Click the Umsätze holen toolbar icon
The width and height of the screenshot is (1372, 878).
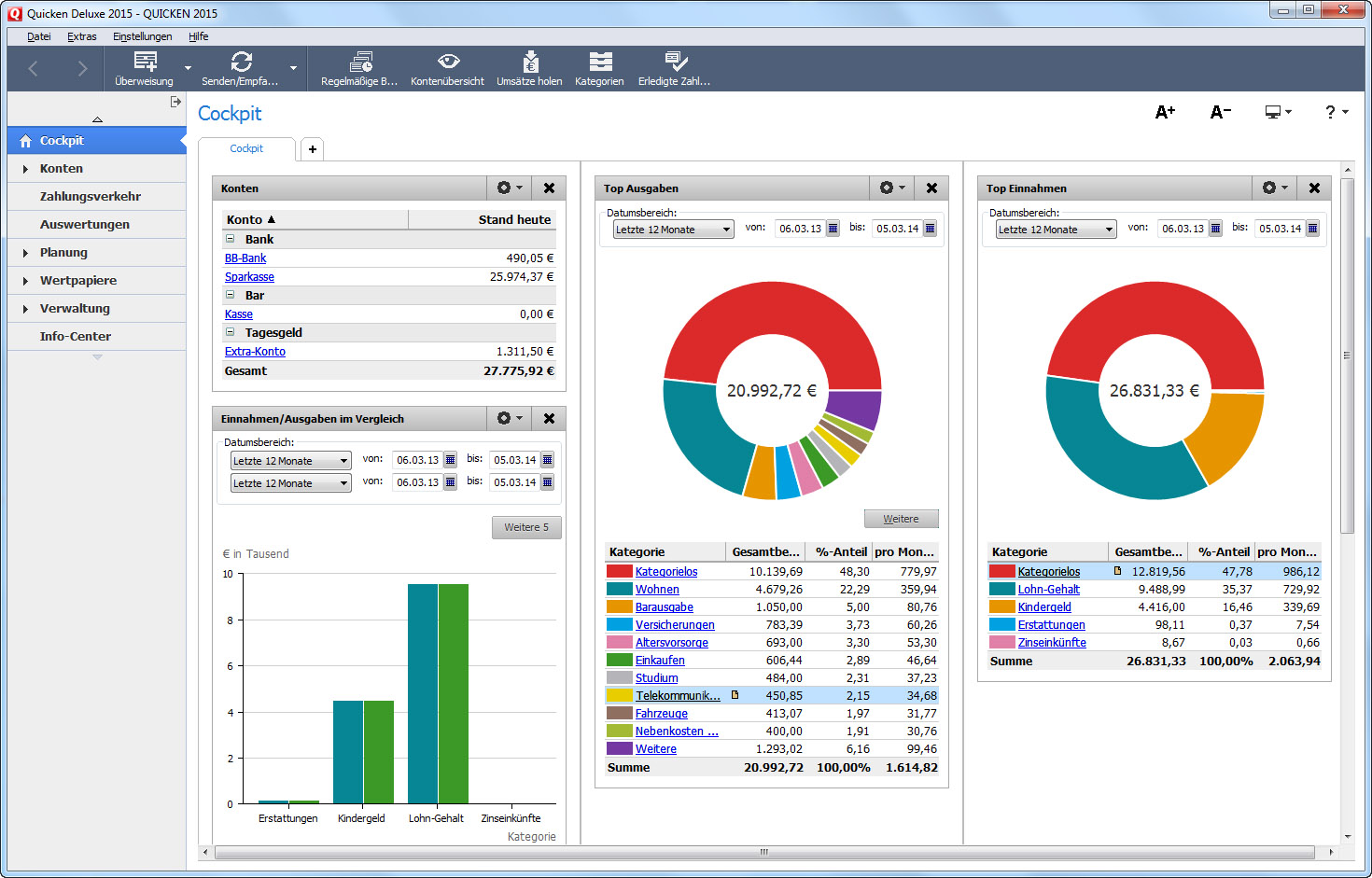pos(530,63)
